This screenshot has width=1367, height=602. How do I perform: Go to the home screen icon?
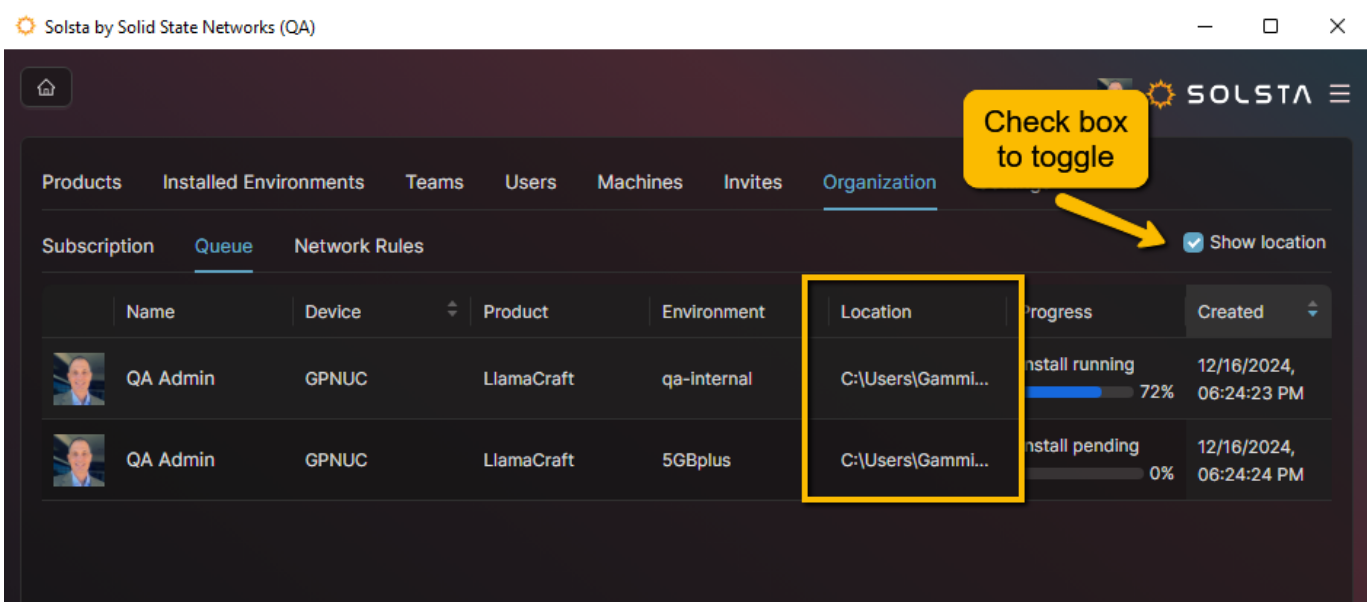[46, 88]
